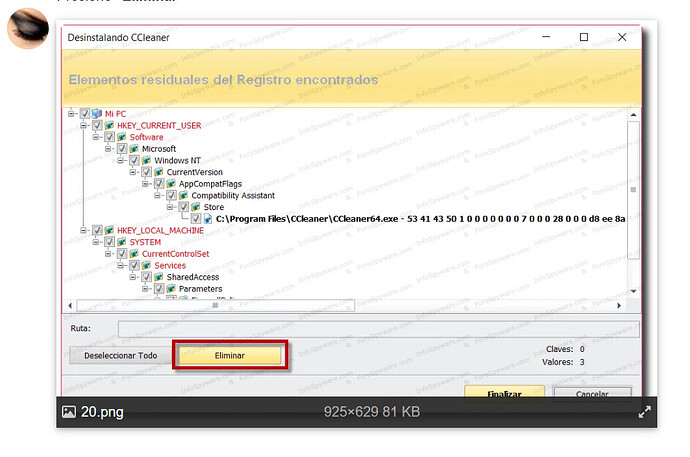
Task: Click the Ruta path field
Action: click(x=378, y=329)
